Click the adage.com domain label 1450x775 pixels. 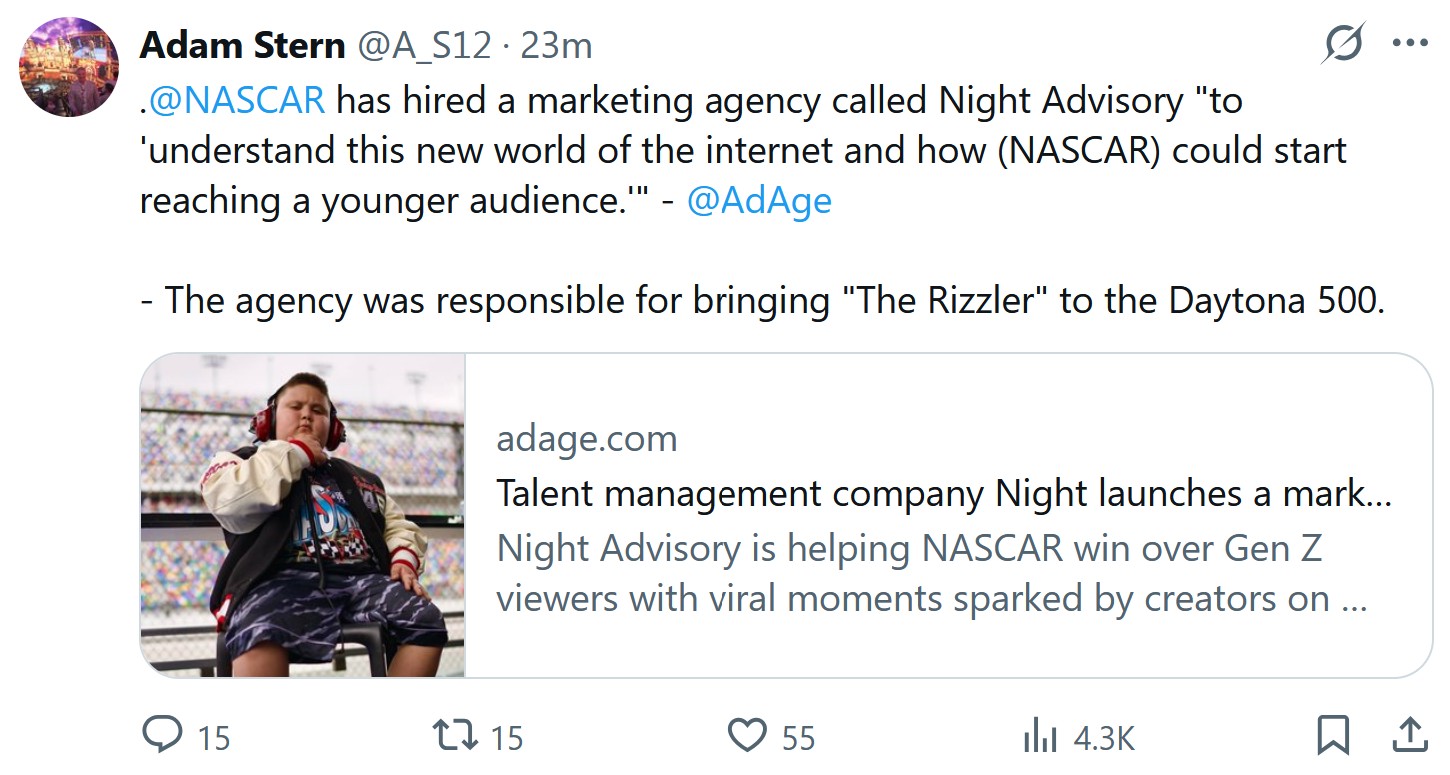587,439
